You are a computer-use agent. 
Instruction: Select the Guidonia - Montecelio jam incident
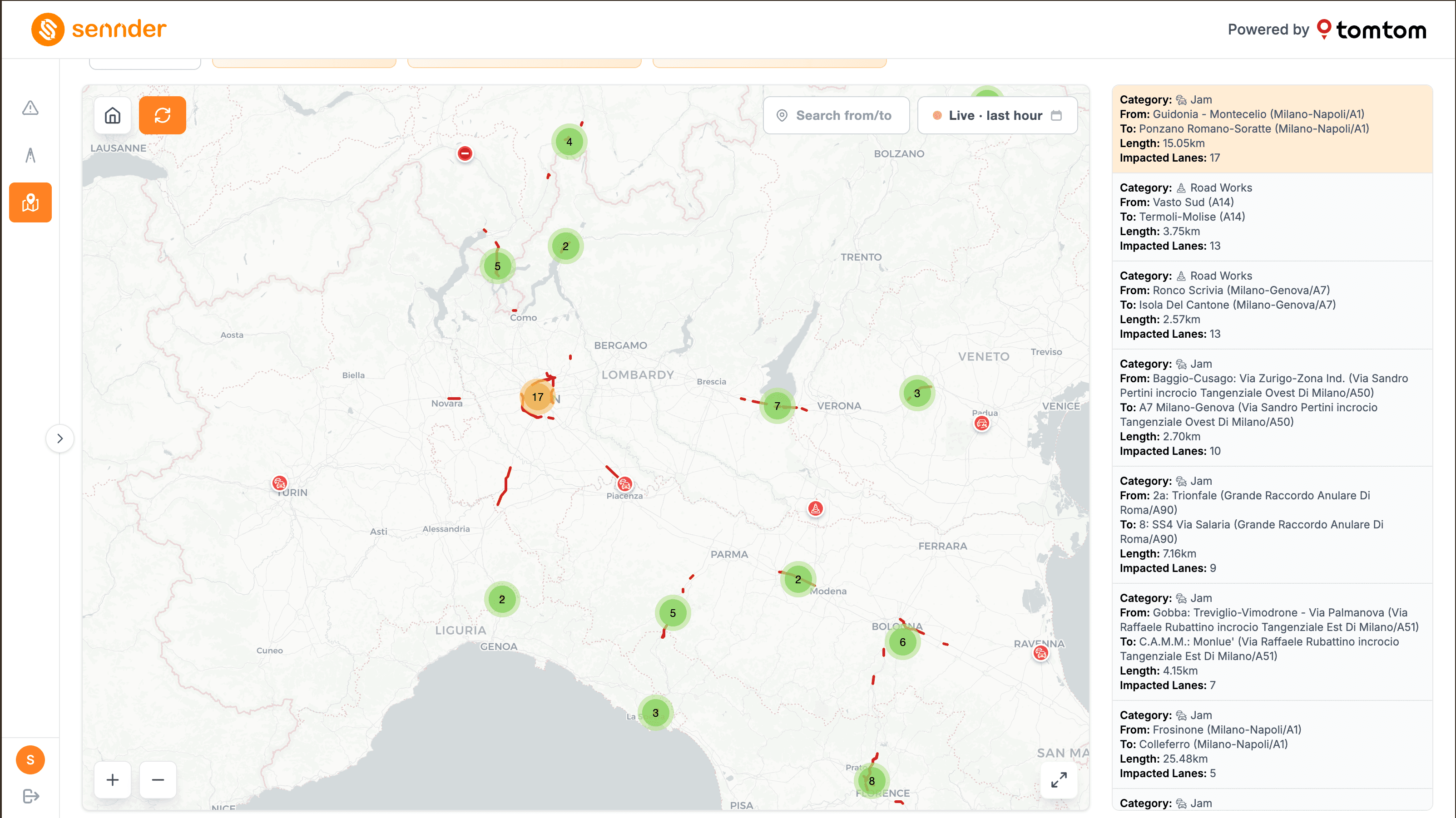pyautogui.click(x=1272, y=129)
